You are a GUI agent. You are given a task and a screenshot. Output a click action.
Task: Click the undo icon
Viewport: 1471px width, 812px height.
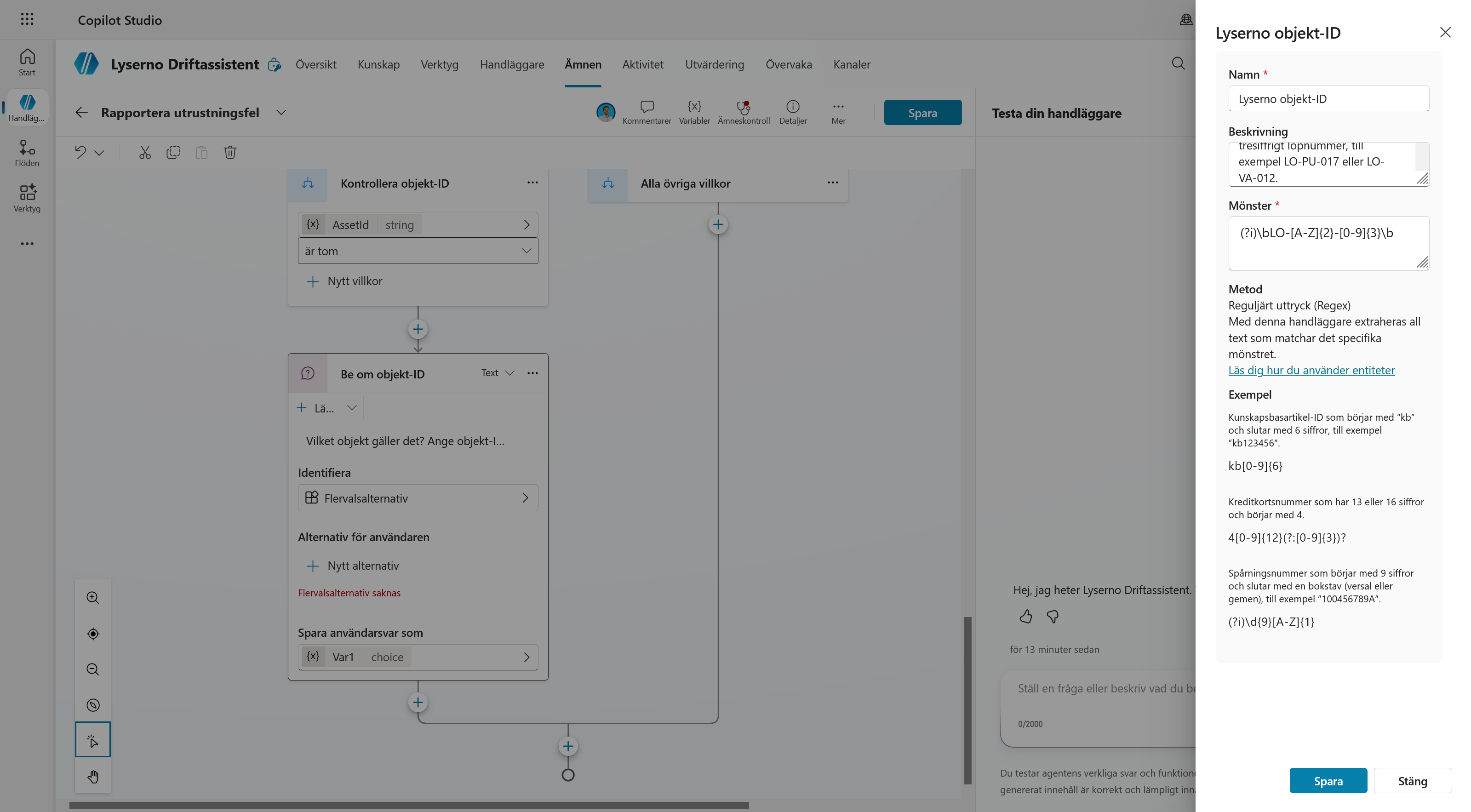click(80, 153)
